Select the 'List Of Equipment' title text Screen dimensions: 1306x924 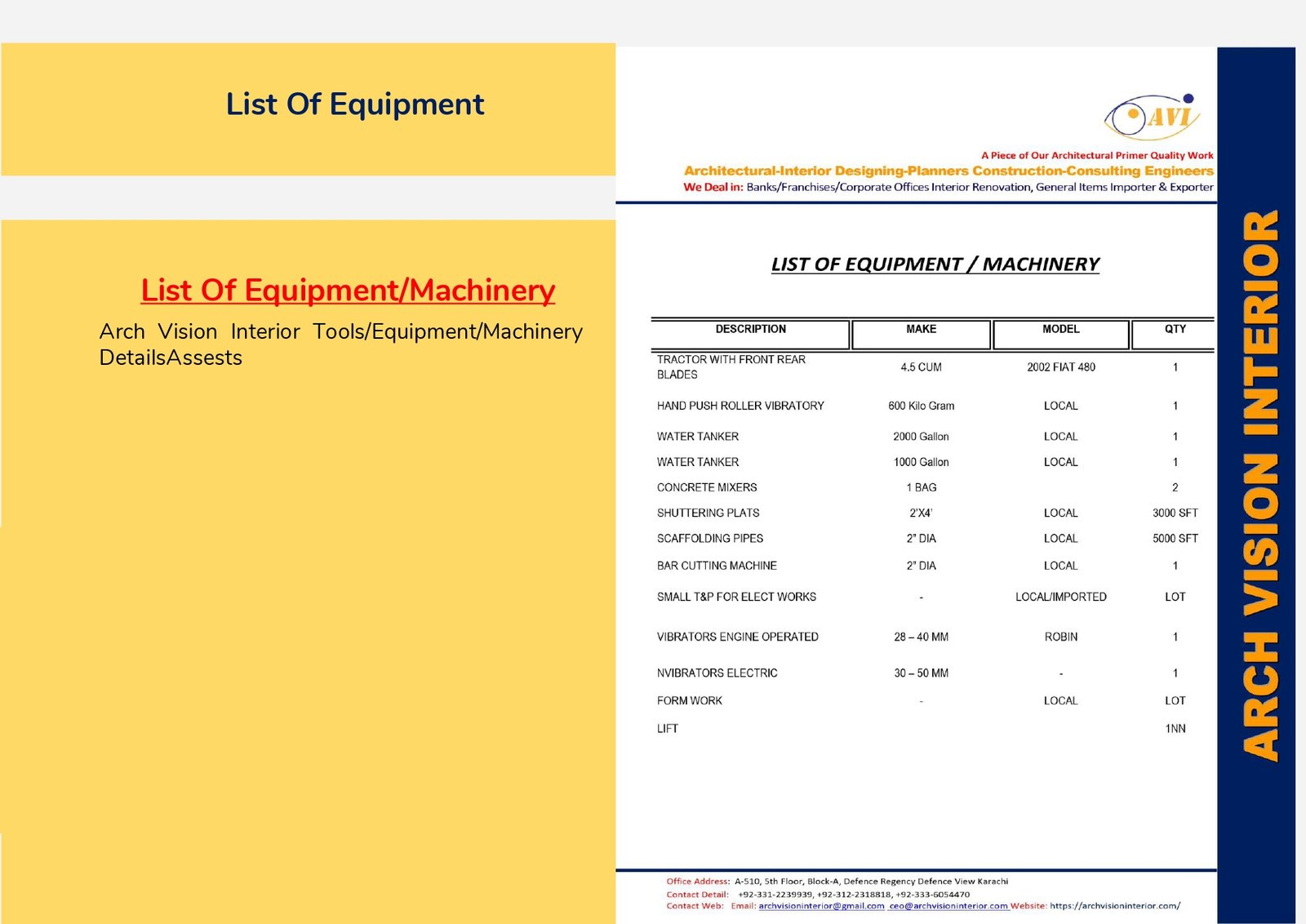point(355,104)
